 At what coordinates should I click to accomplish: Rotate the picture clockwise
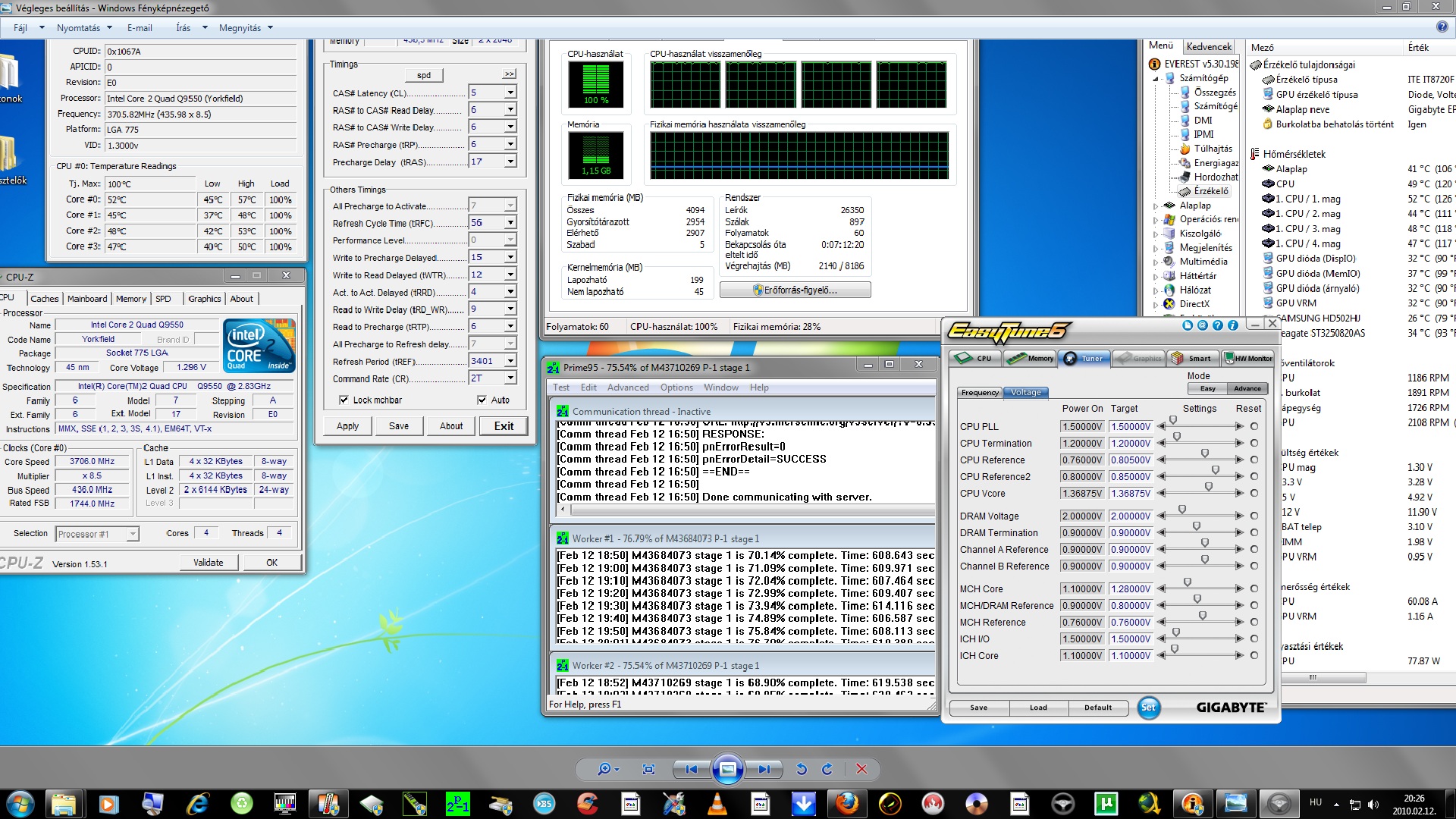(x=827, y=769)
